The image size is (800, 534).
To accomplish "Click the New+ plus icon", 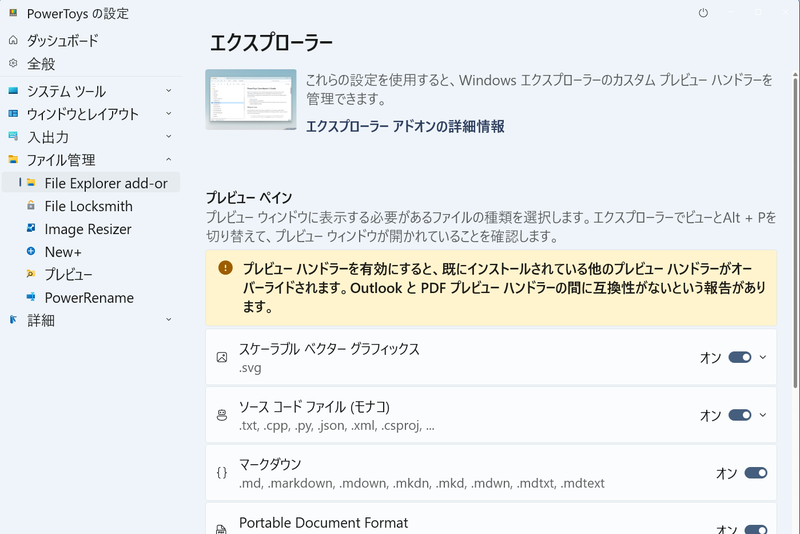I will (x=31, y=251).
